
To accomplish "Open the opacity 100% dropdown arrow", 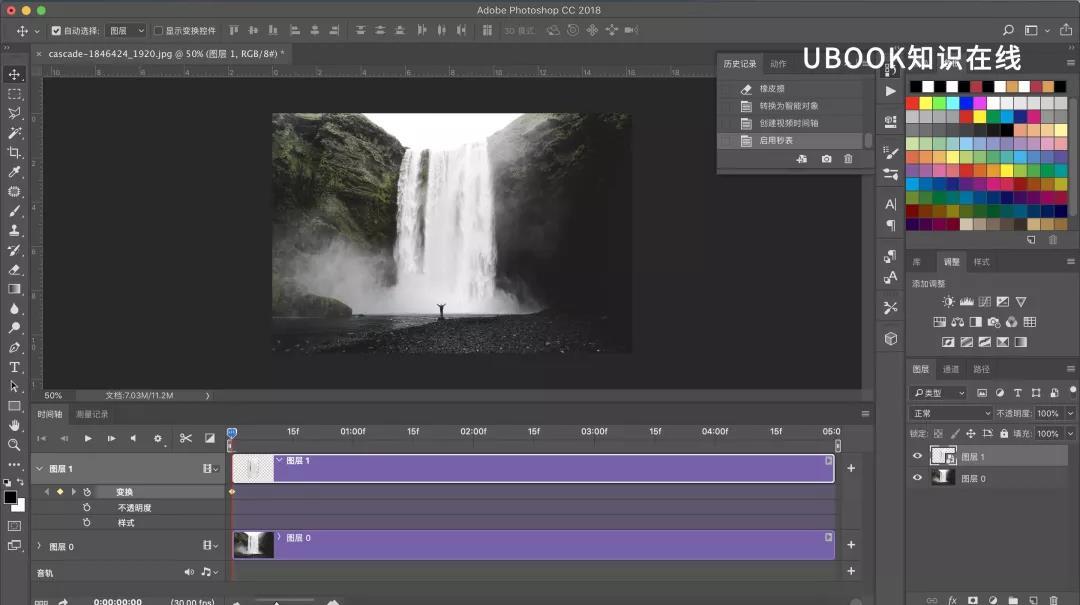I will pos(1070,413).
